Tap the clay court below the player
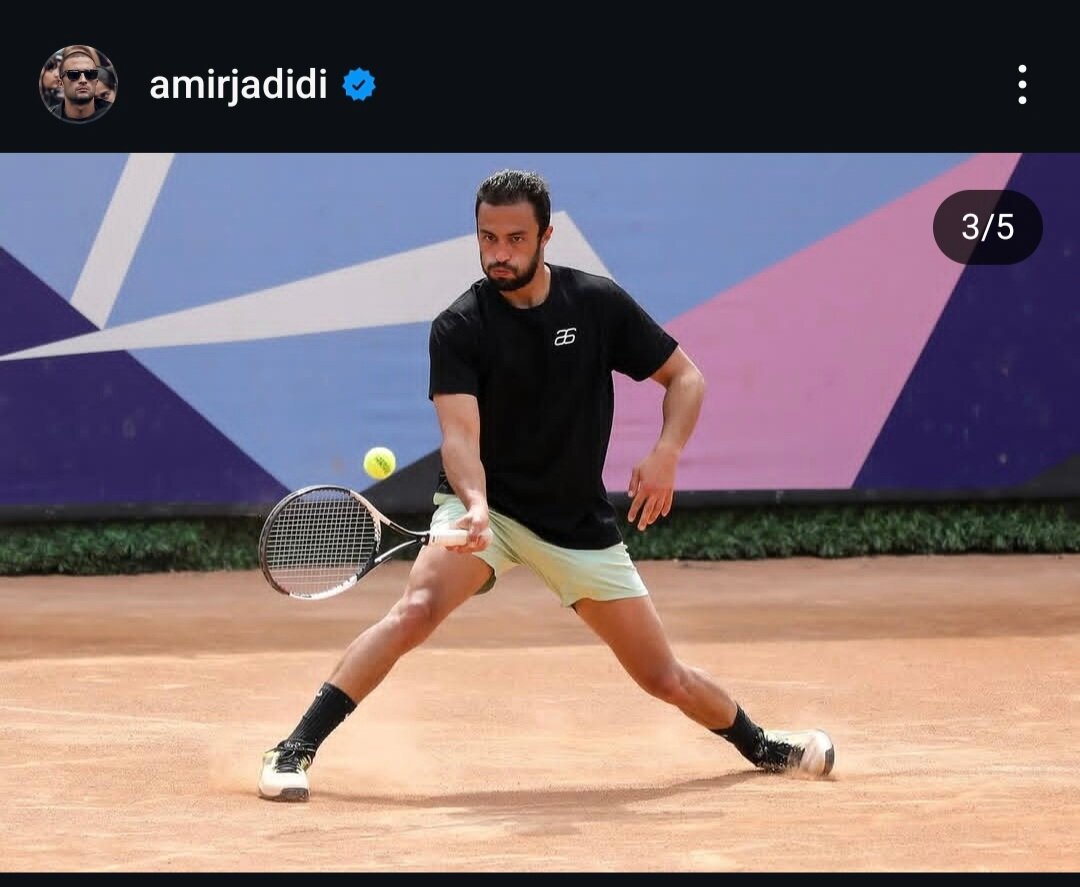Image resolution: width=1080 pixels, height=887 pixels. coord(540,820)
